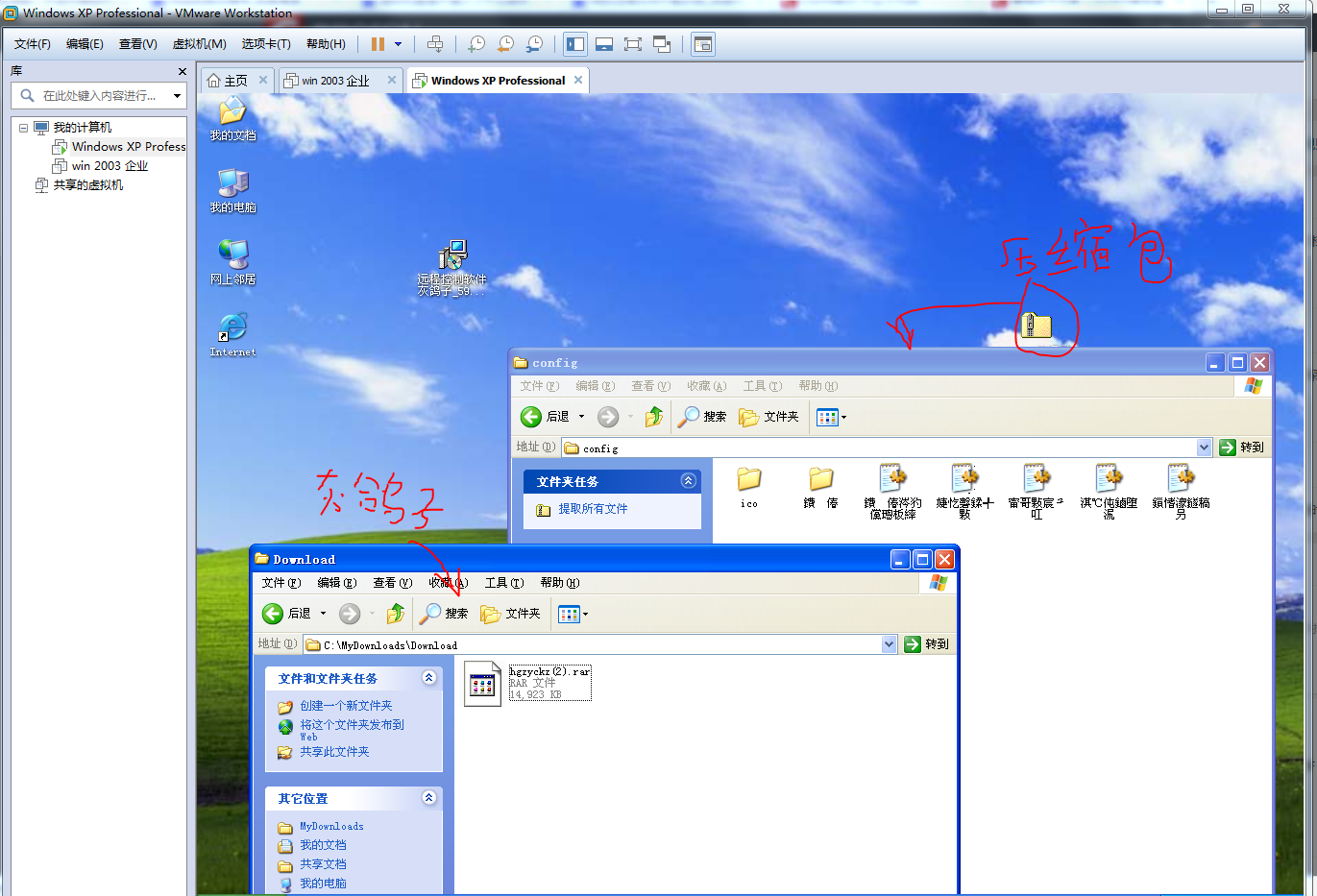Click the 后退 back button in the Download window
The image size is (1317, 896).
point(286,614)
